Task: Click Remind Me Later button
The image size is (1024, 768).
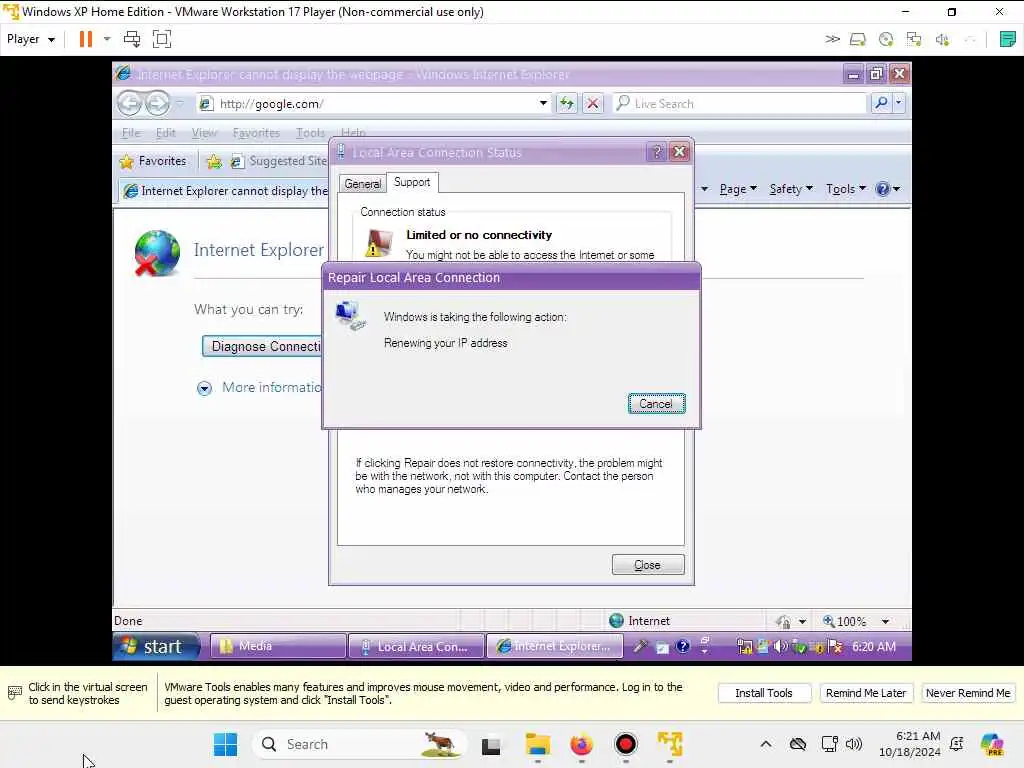Action: (865, 693)
